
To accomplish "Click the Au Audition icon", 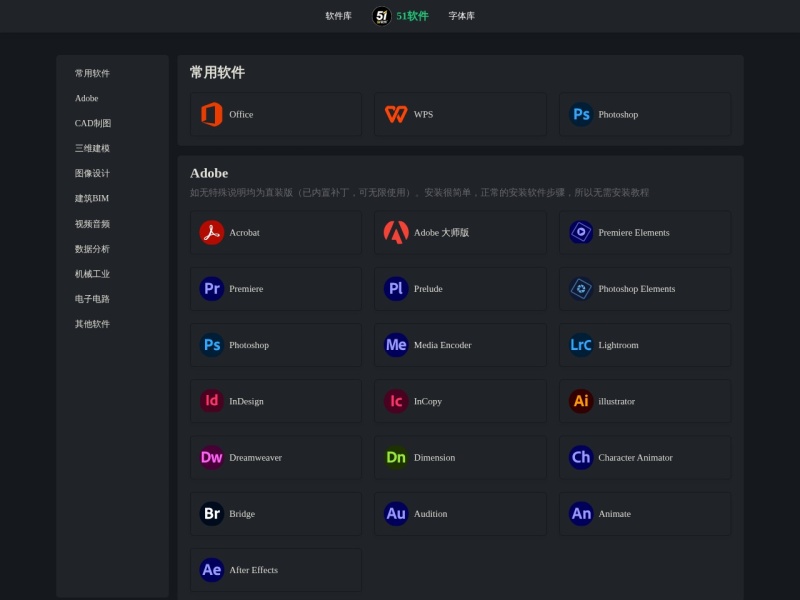I will point(396,513).
